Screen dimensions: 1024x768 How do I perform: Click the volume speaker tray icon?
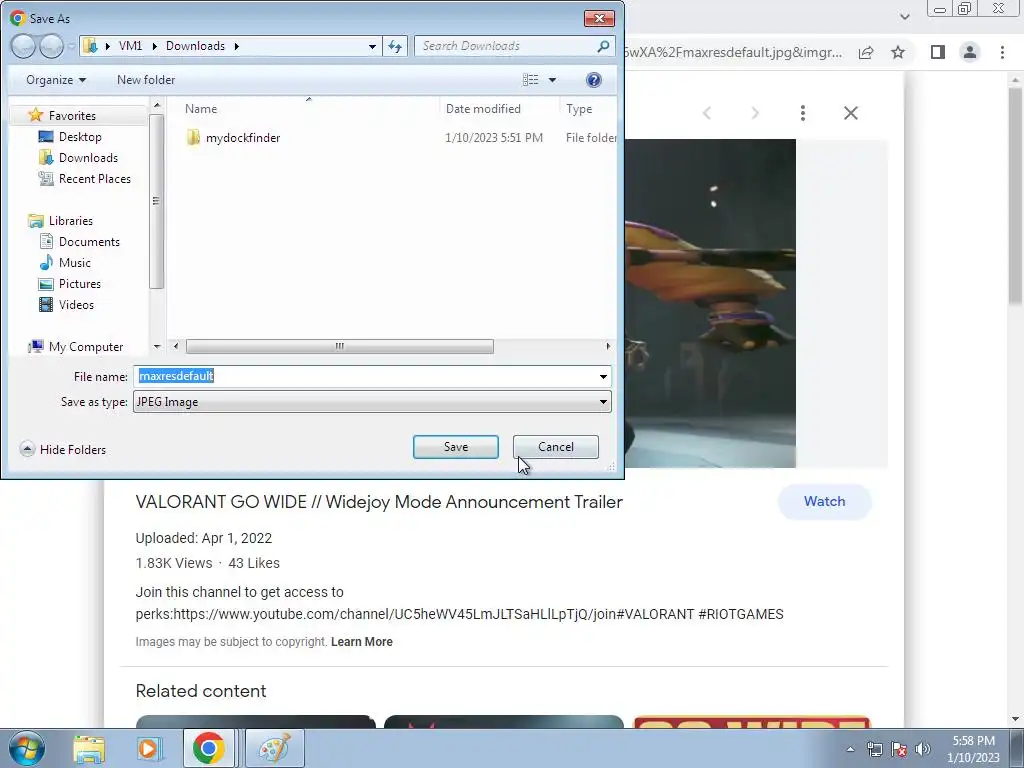[x=923, y=749]
